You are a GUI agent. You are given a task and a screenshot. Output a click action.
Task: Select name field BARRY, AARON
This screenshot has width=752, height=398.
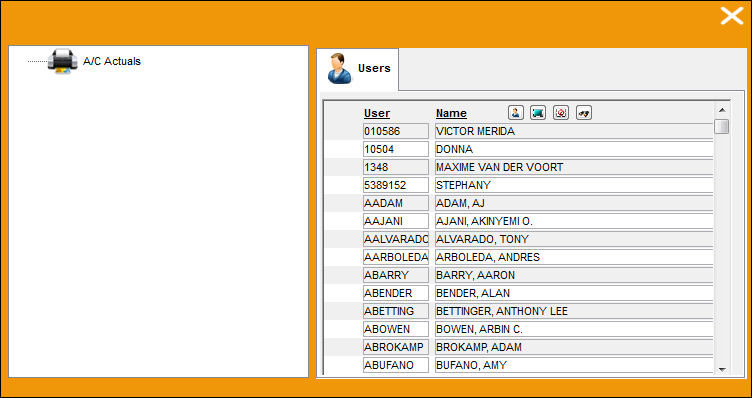click(574, 275)
